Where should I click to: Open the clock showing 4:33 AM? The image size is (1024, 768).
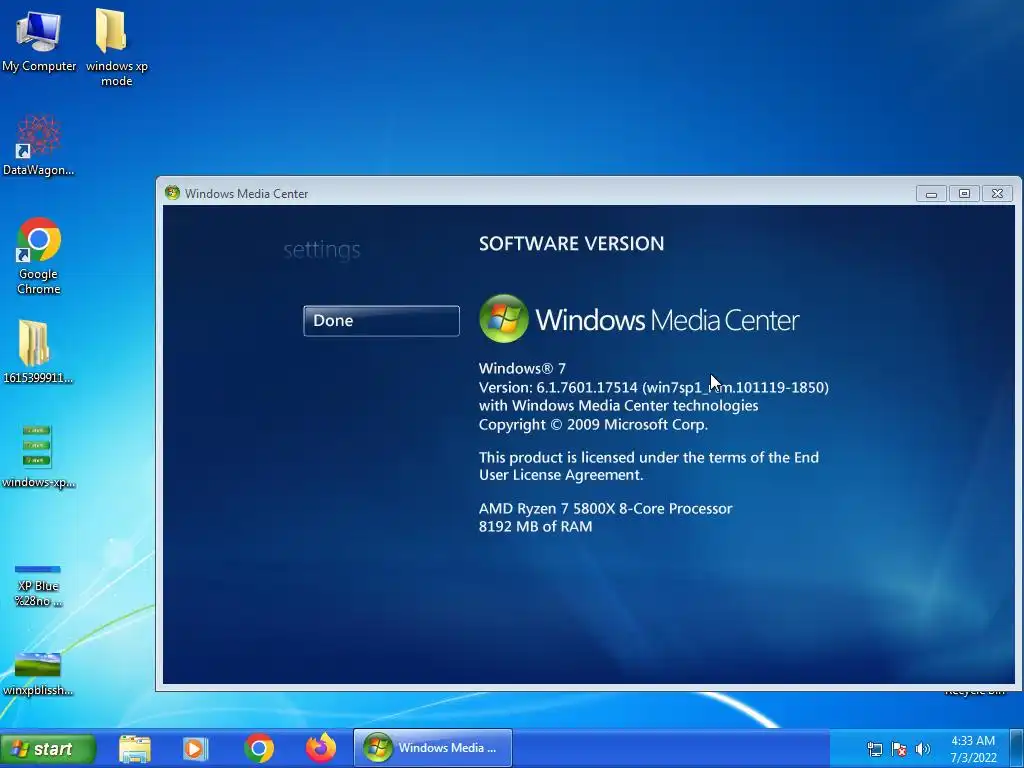(x=973, y=749)
